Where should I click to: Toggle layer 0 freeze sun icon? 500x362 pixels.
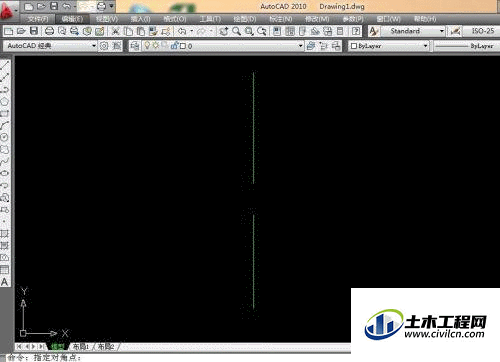pos(156,45)
